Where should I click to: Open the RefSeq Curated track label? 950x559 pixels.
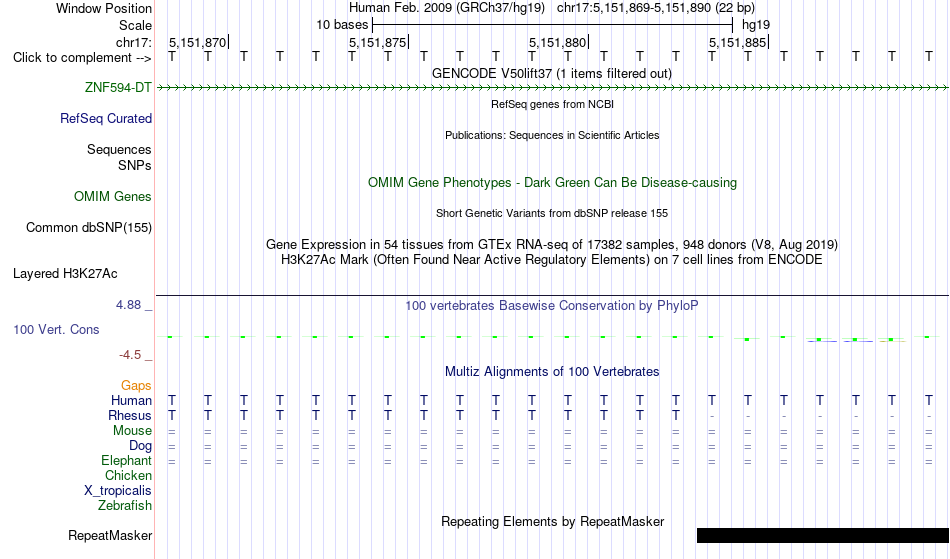[106, 119]
